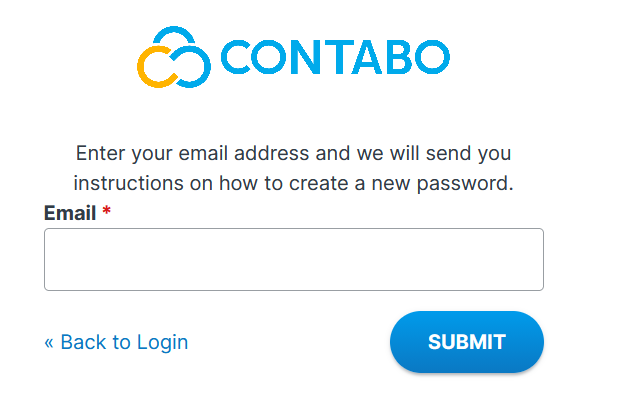Click the Contabo cloud logo icon
This screenshot has width=623, height=405.
(173, 56)
